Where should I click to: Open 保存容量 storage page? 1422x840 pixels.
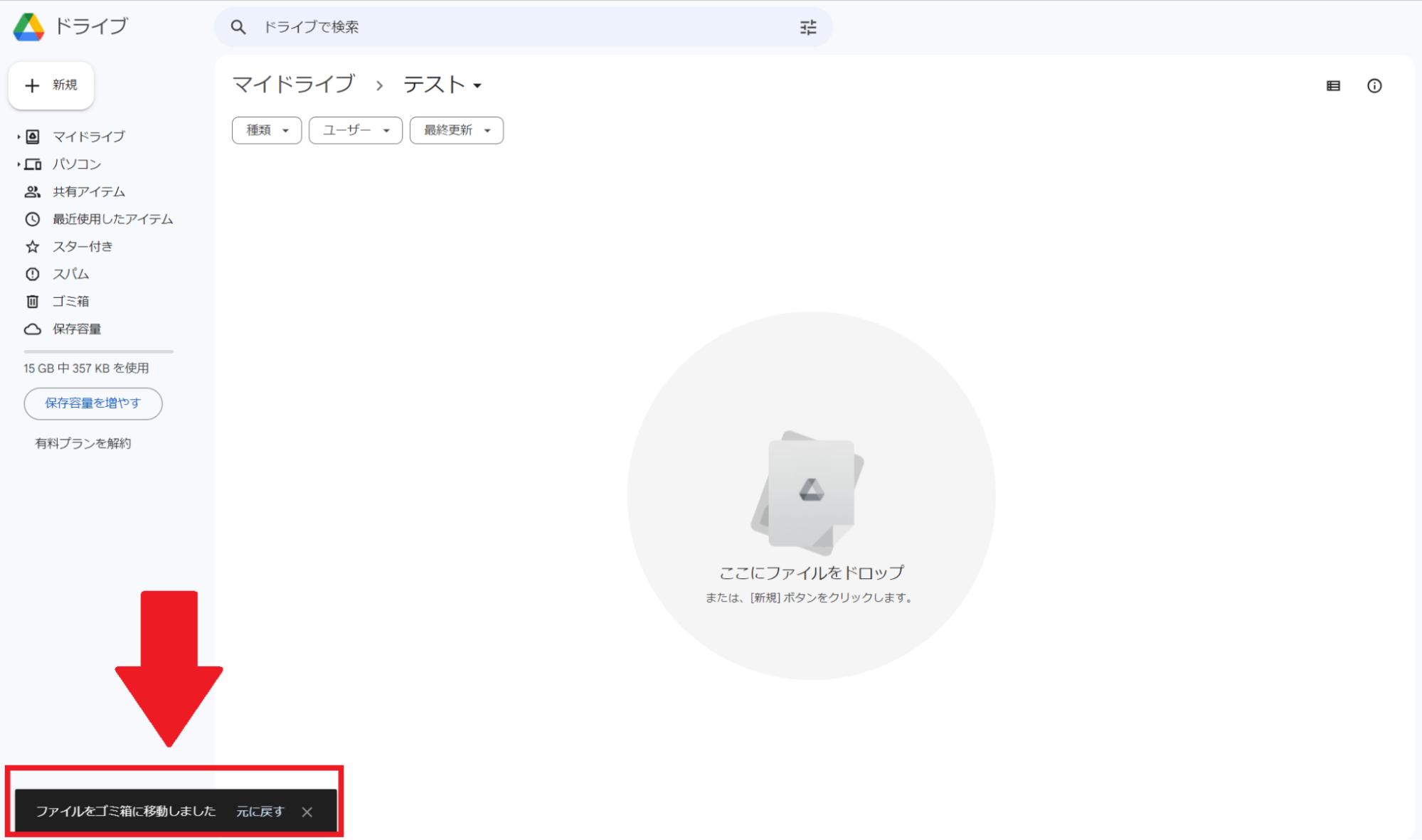click(76, 329)
